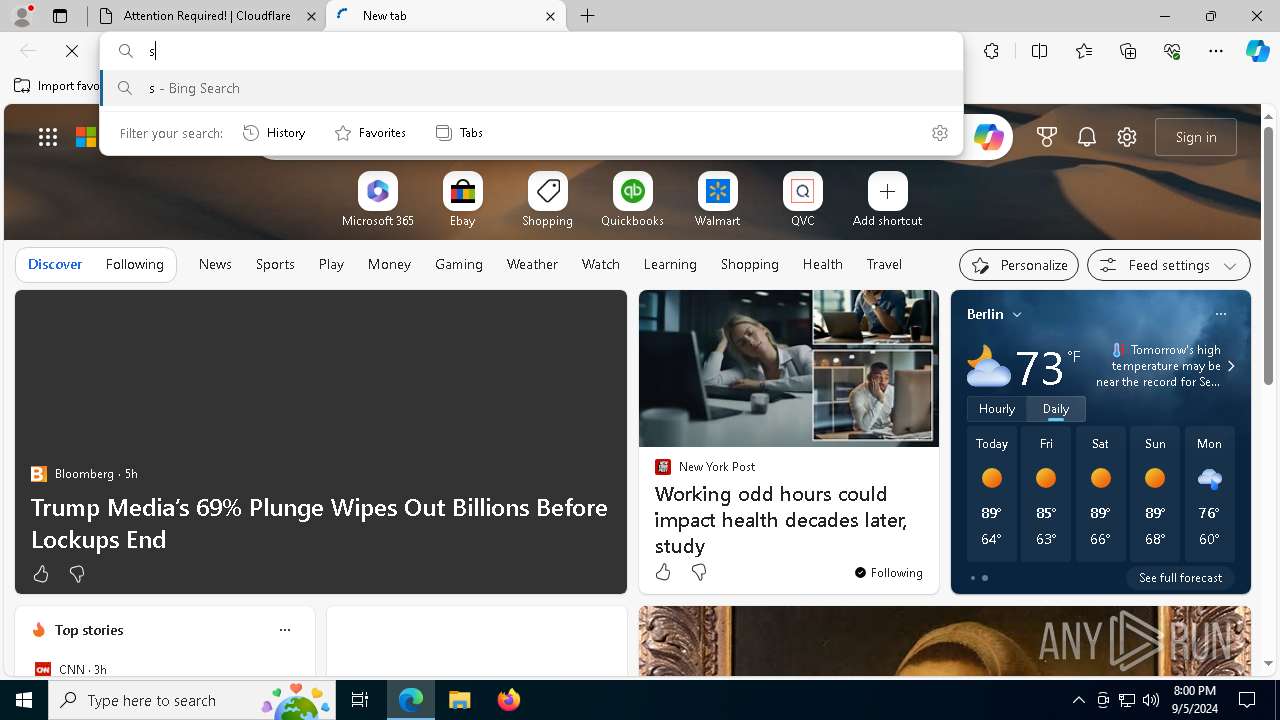
Task: Open a new tab with plus button
Action: pos(588,16)
